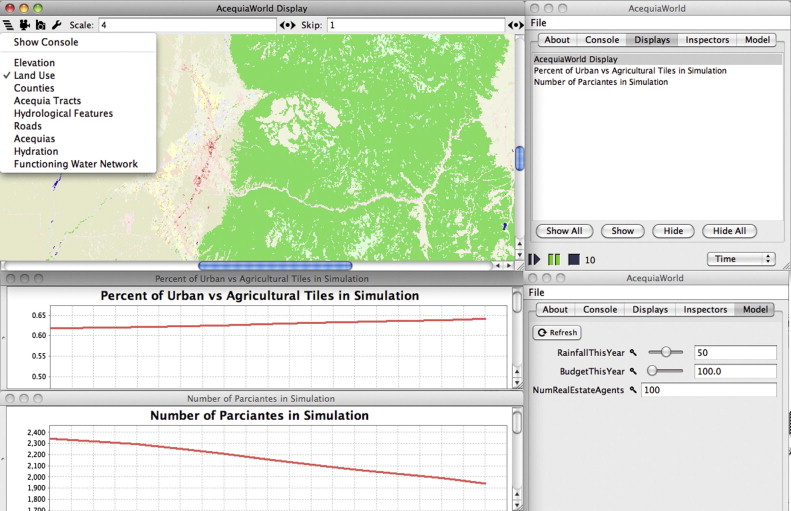Click the map horizontal scrollbar thumb
Image resolution: width=791 pixels, height=511 pixels.
point(275,265)
